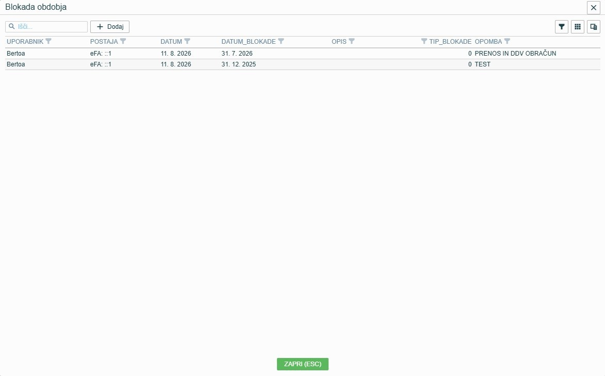The image size is (605, 376).
Task: Open filter on UPORABNIK column
Action: tap(49, 41)
